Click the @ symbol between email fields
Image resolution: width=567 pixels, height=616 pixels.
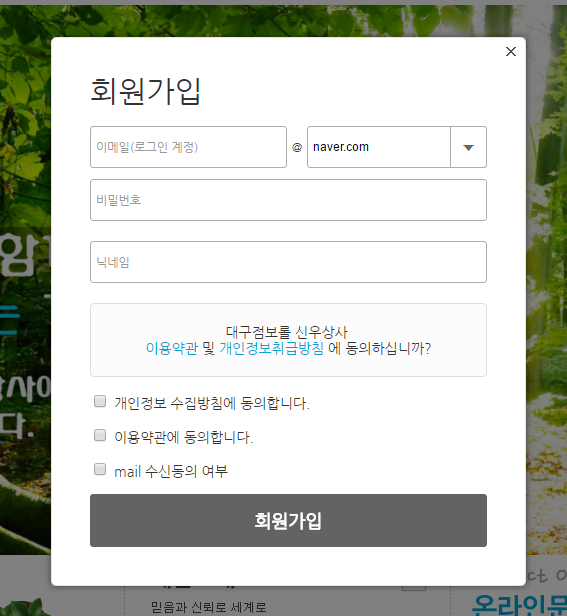click(x=297, y=147)
